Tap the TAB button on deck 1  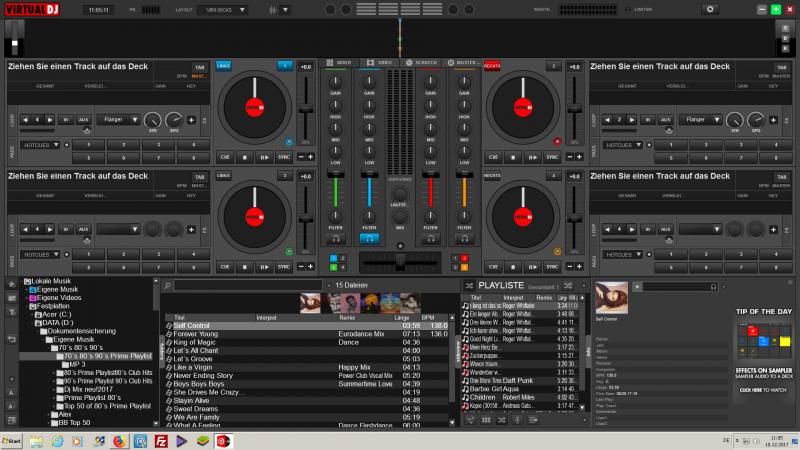(x=199, y=67)
